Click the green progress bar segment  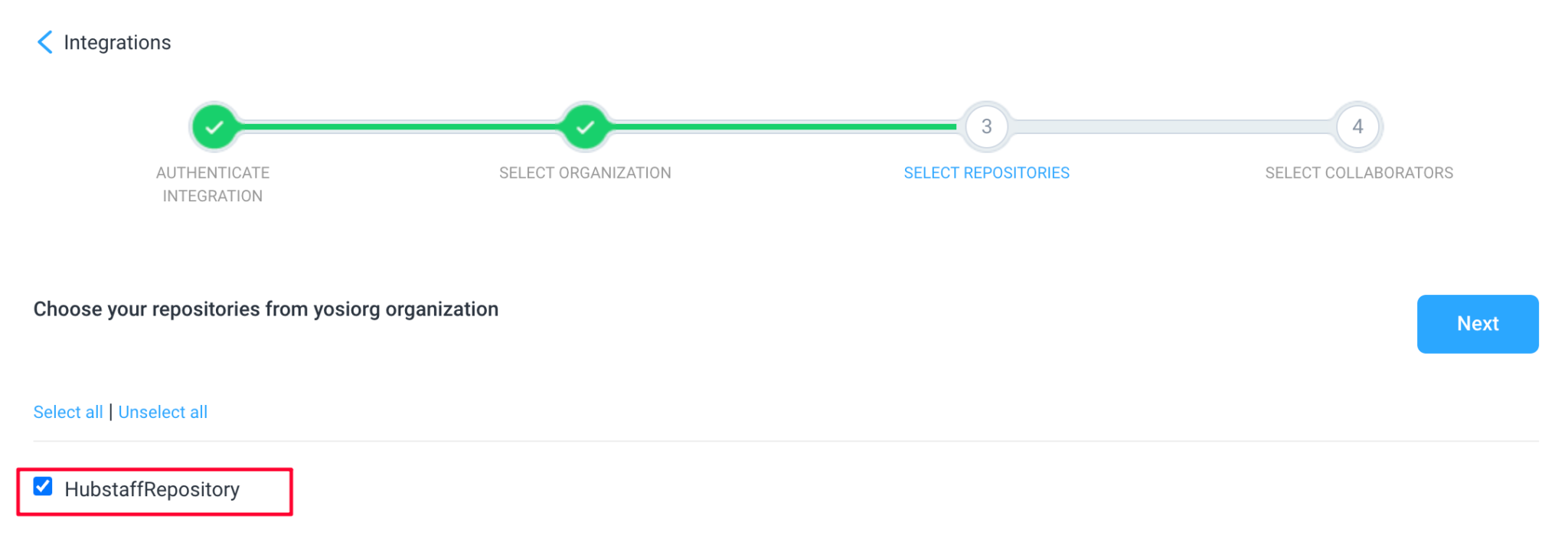point(781,126)
